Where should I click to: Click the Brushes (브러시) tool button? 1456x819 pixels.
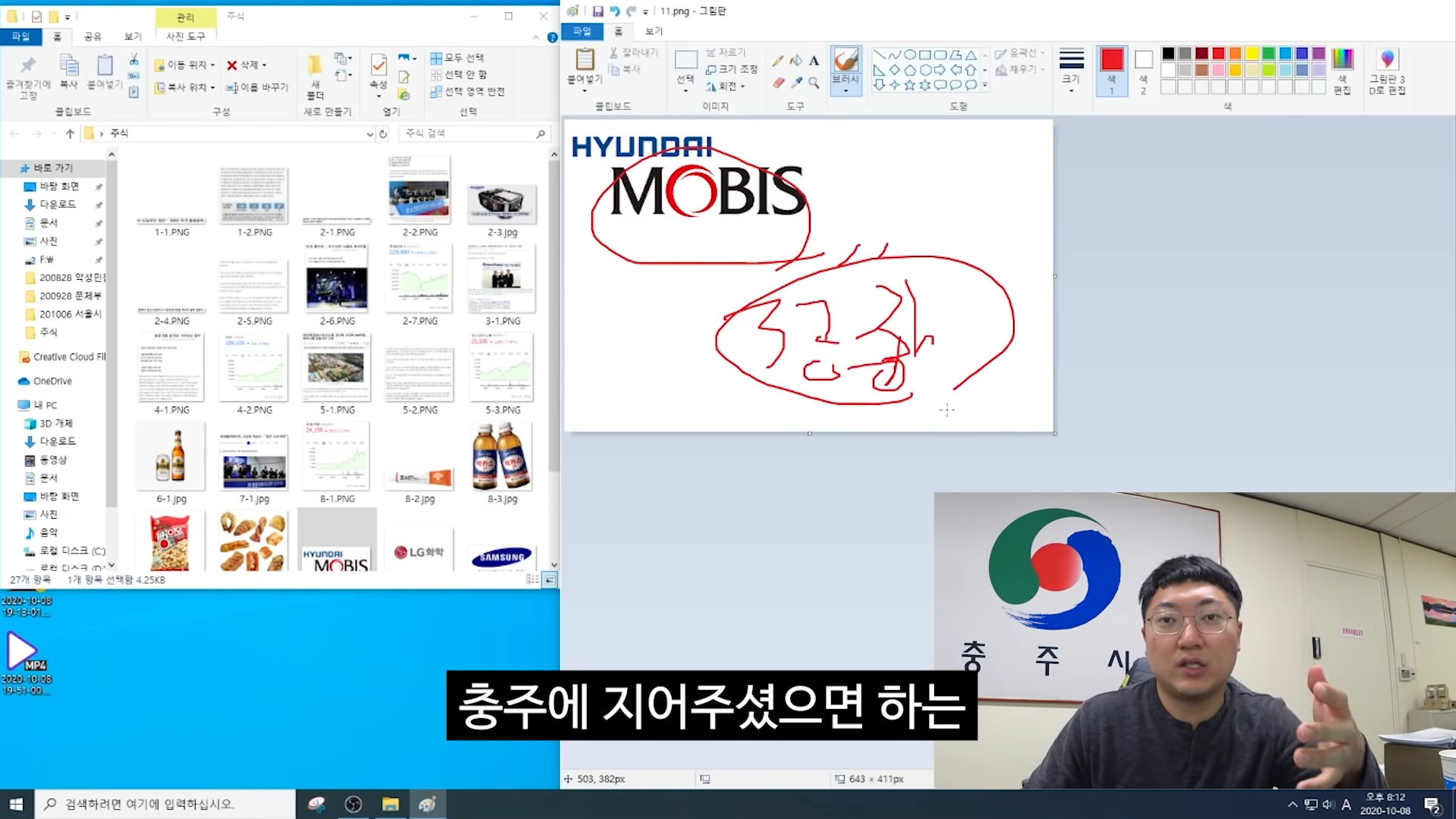(846, 70)
